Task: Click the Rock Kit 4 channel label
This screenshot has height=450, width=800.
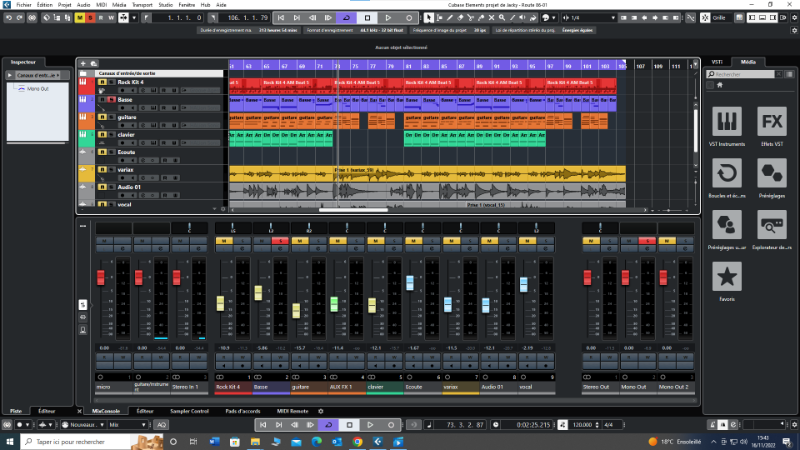Action: 233,387
